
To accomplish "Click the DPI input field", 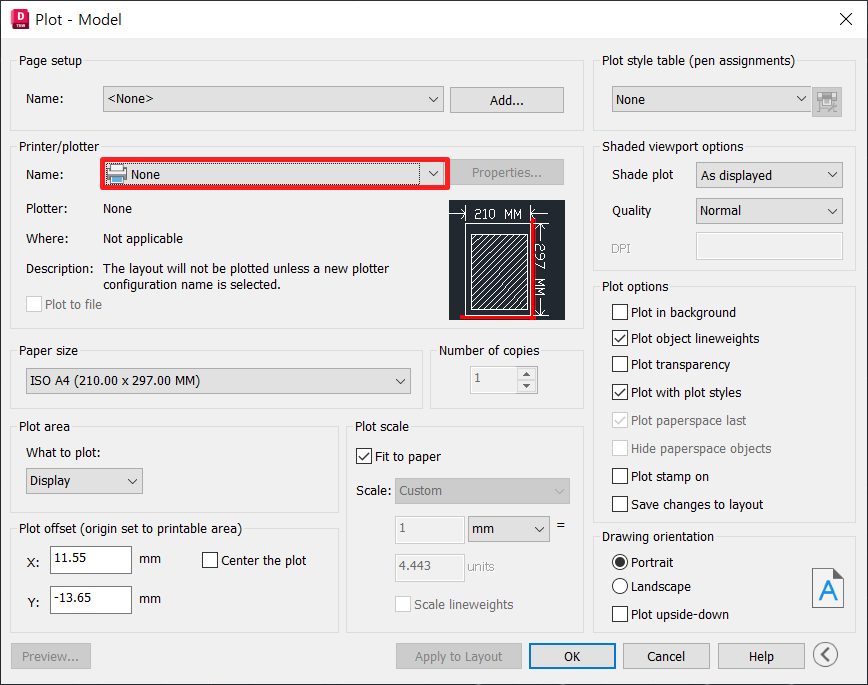I will (769, 246).
